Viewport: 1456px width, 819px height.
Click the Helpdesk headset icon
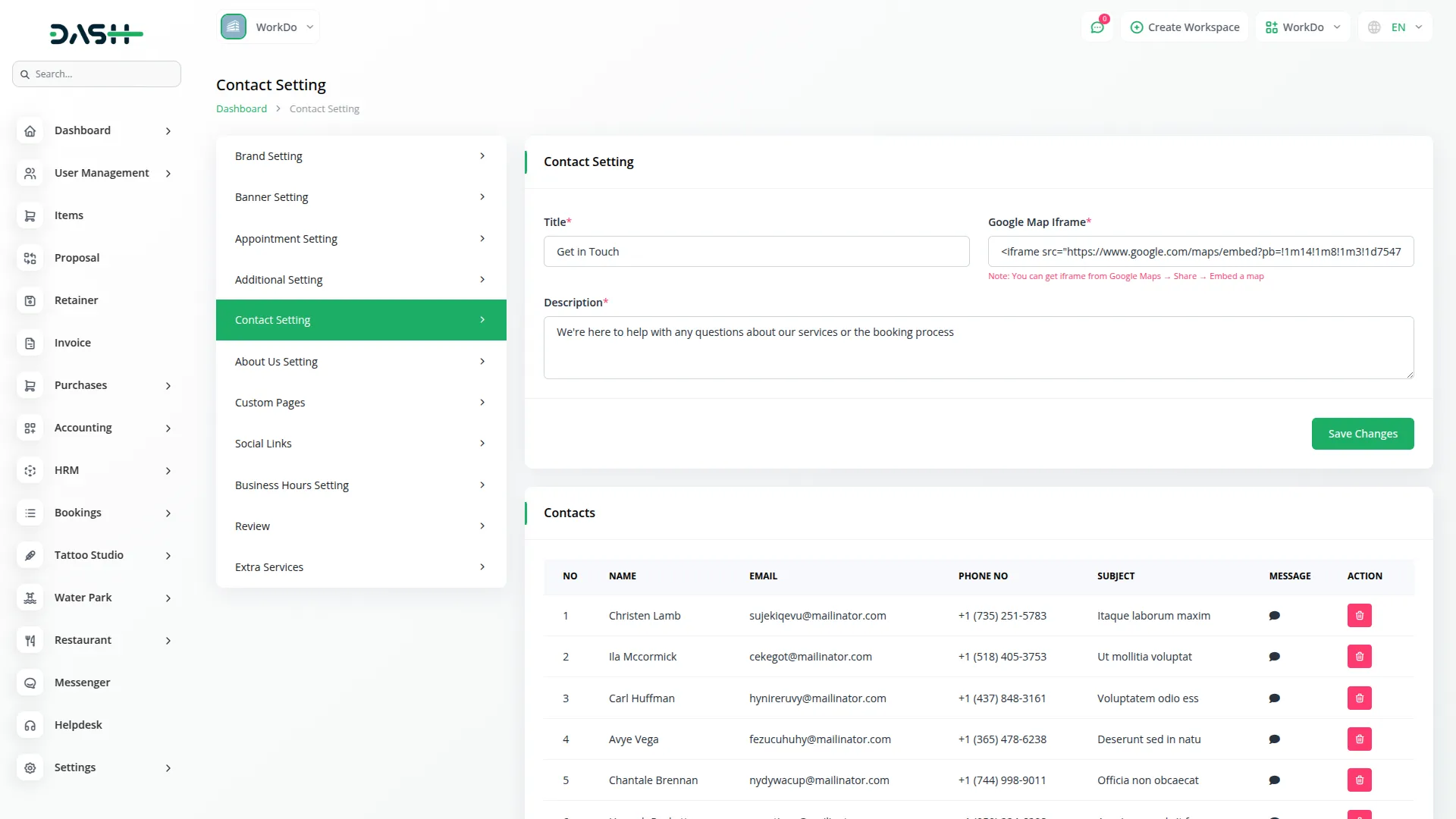tap(30, 726)
